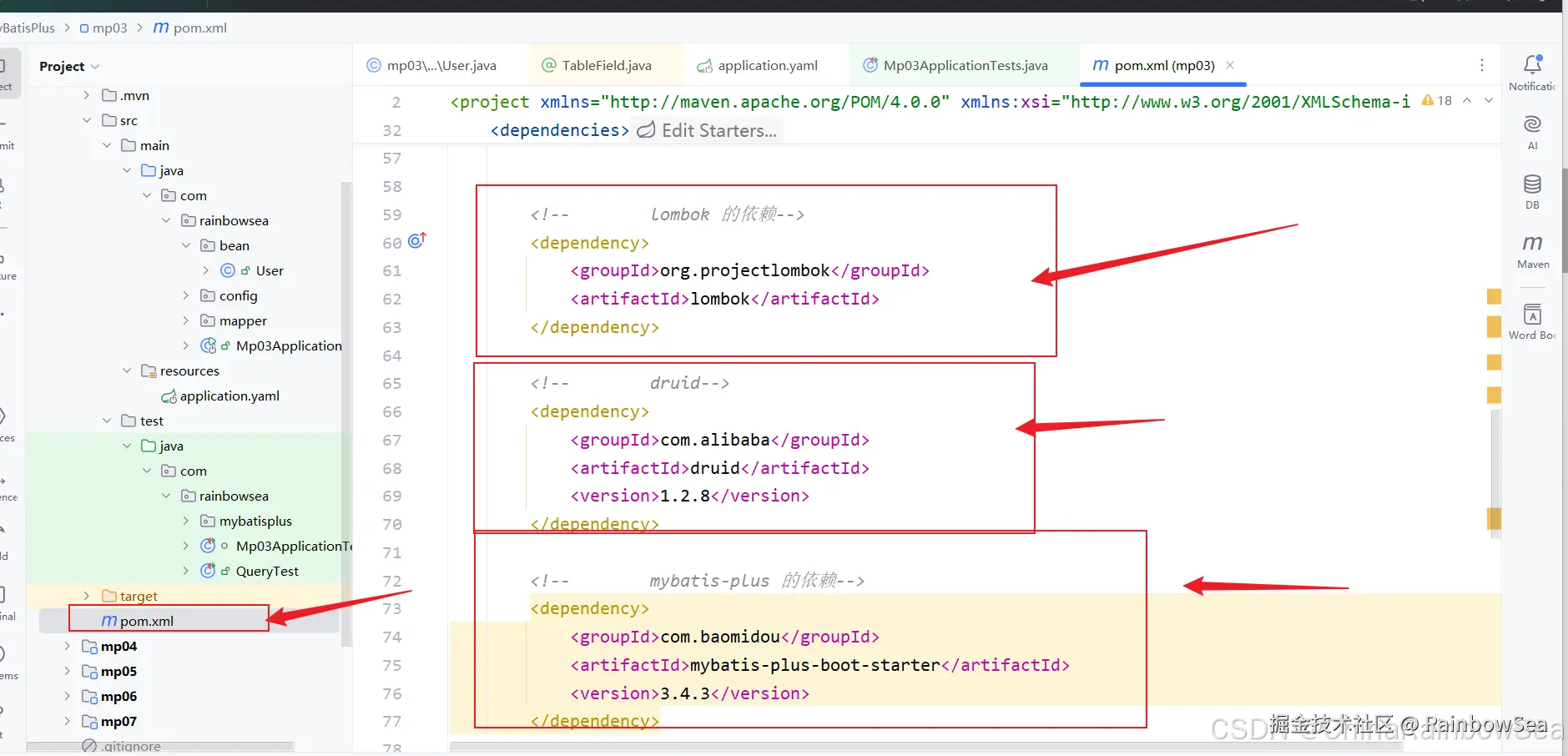Expand the mp05 module
Viewport: 1568px width, 756px height.
67,671
